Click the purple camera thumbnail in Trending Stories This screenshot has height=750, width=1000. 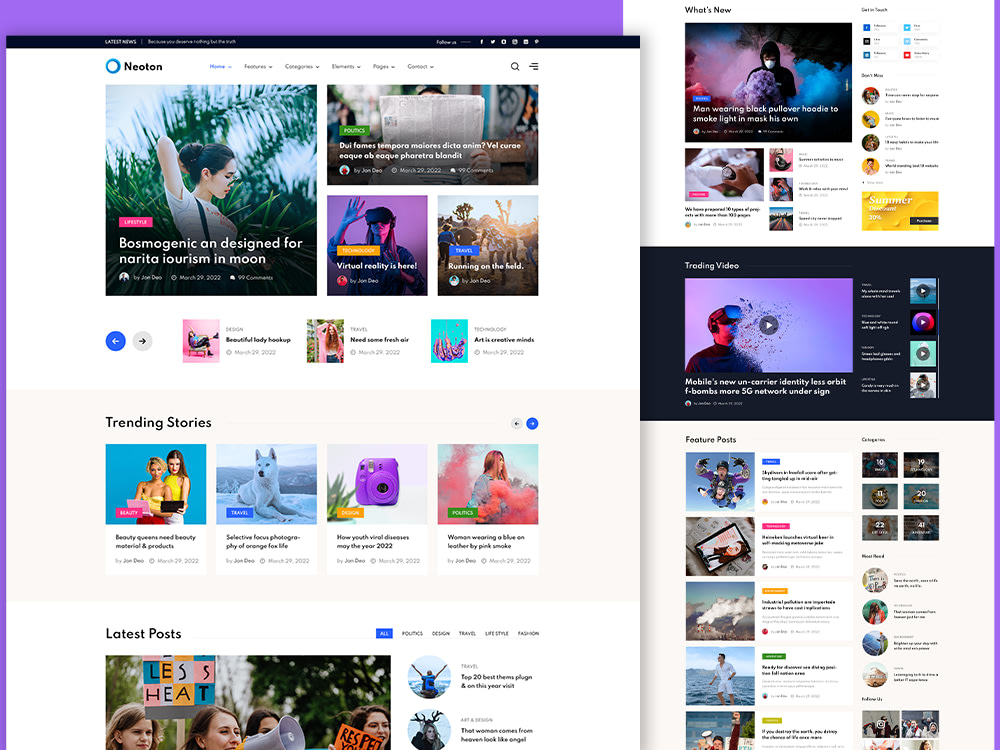377,484
